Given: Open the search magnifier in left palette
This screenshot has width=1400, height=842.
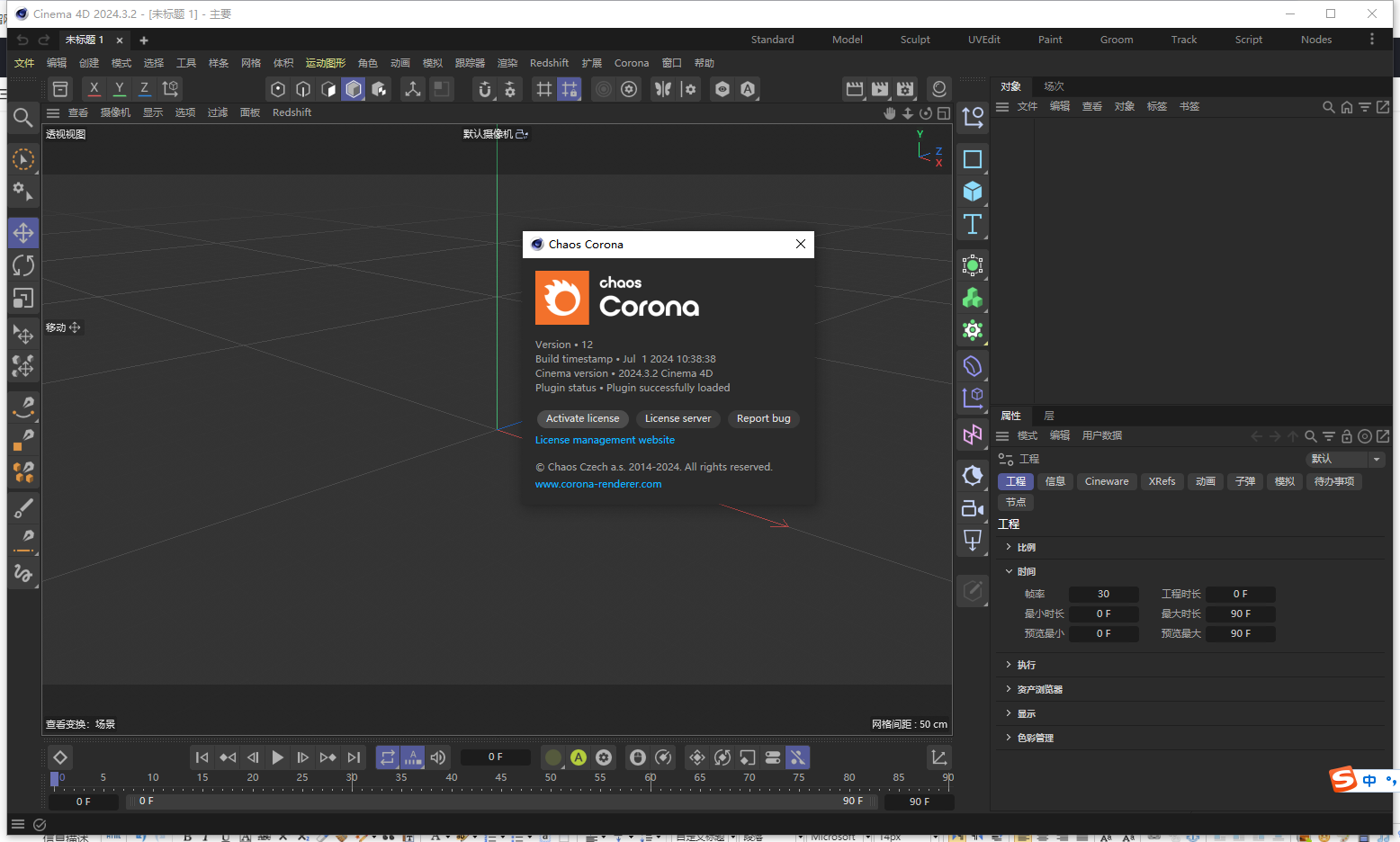Looking at the screenshot, I should click(x=23, y=118).
